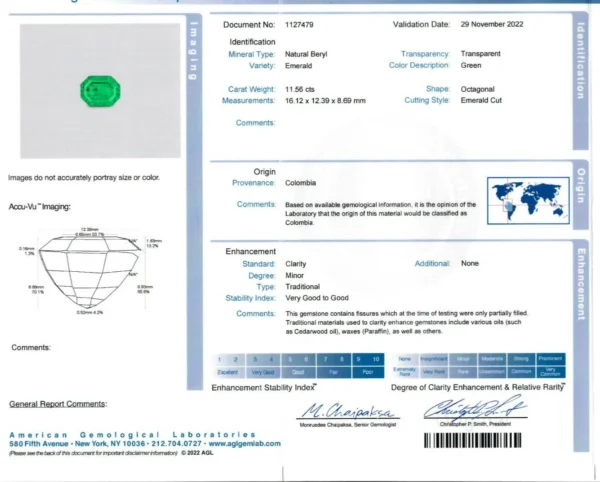Viewport: 600px width, 482px height.
Task: Click the 'Prominent' clarity enhancement scale cell
Action: click(x=550, y=359)
